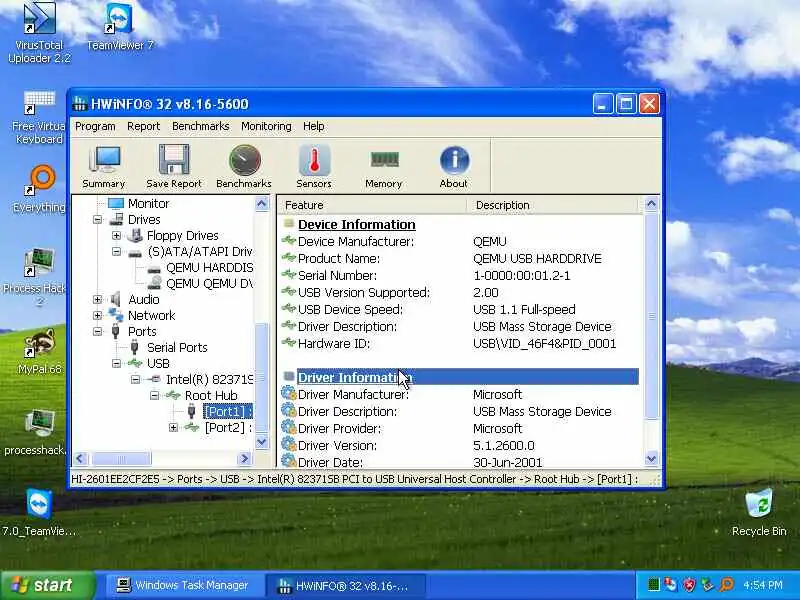This screenshot has height=600, width=800.
Task: Open Free Virtual Keyboard desktop icon
Action: [x=39, y=118]
